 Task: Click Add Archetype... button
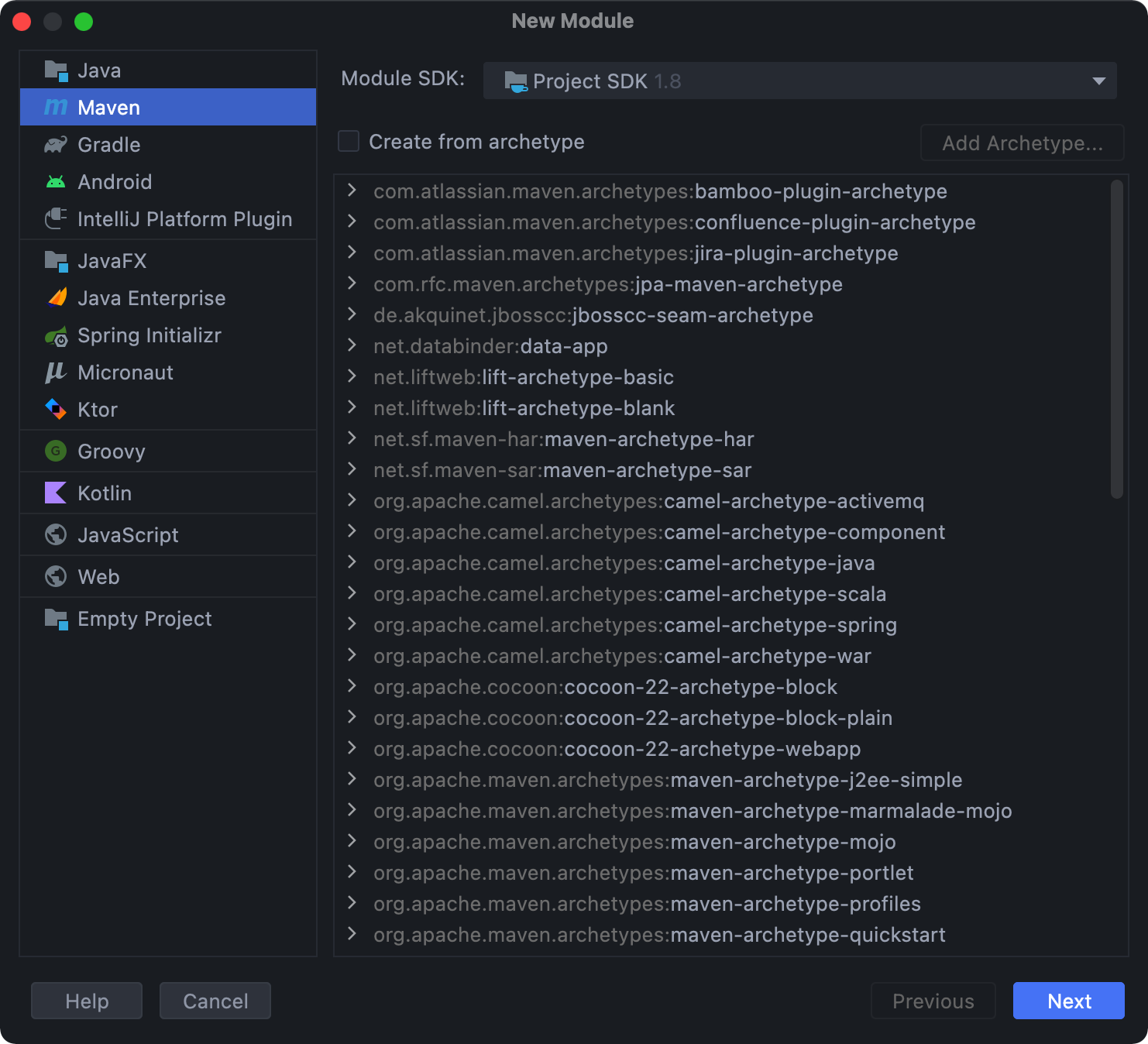tap(1023, 143)
